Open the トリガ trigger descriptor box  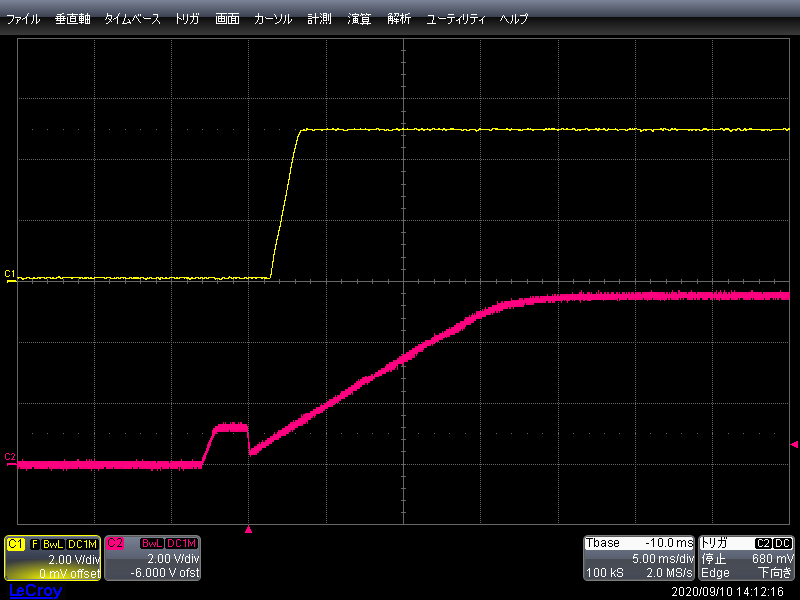746,558
